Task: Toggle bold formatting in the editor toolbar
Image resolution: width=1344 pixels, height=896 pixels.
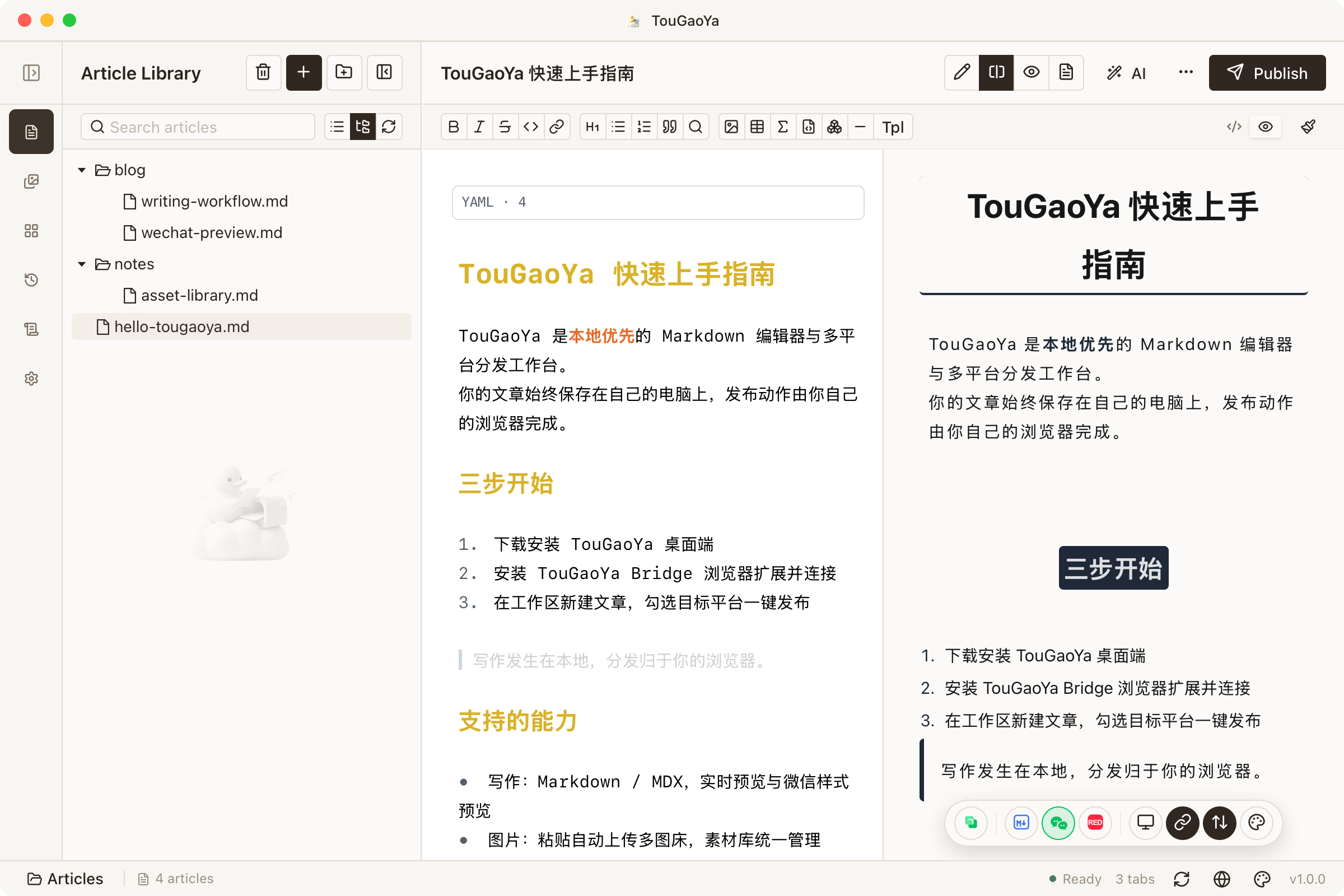Action: pos(454,127)
